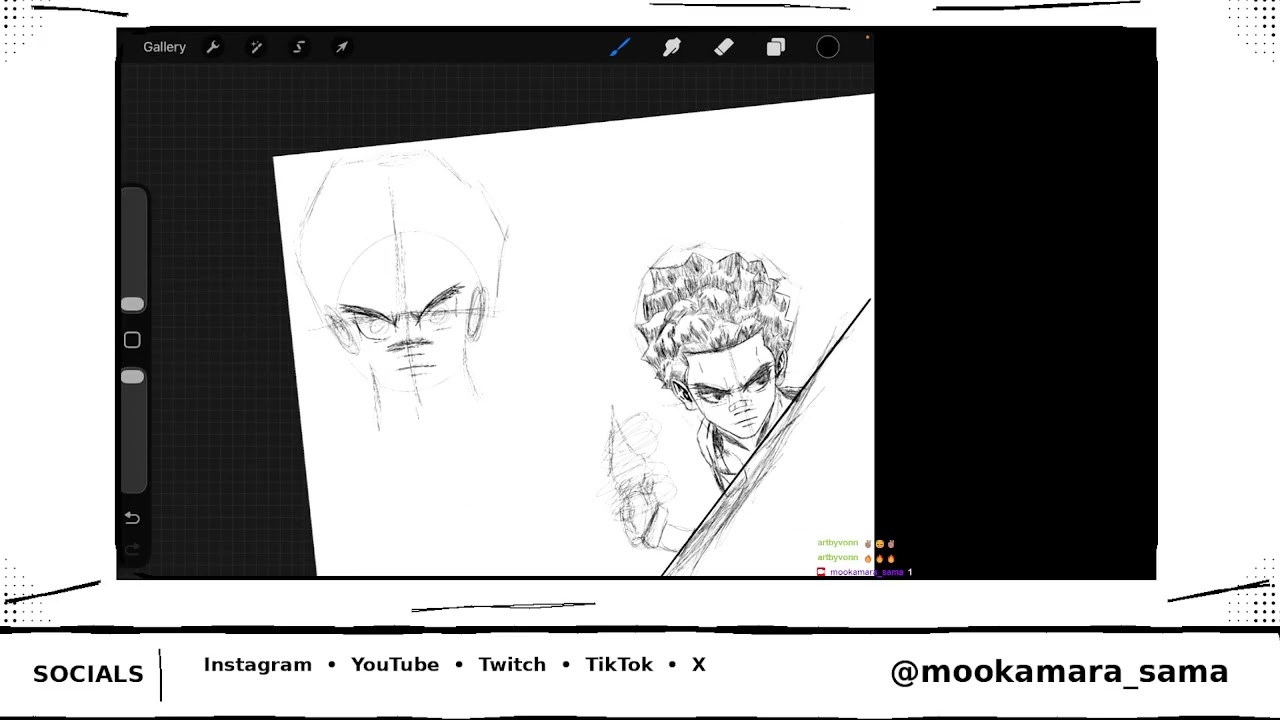Click the brush size slider handle

tap(133, 304)
